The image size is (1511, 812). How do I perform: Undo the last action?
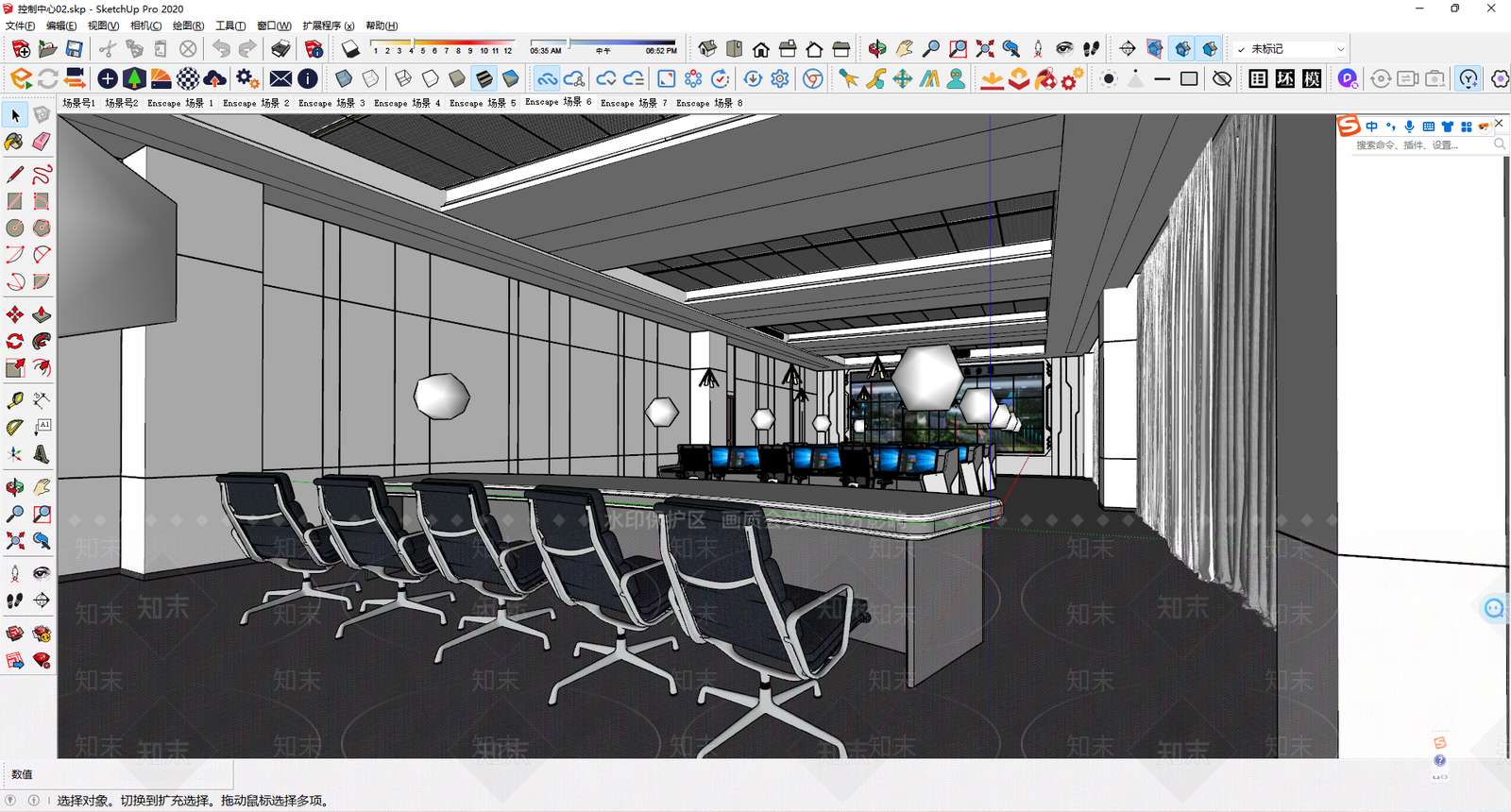click(221, 49)
